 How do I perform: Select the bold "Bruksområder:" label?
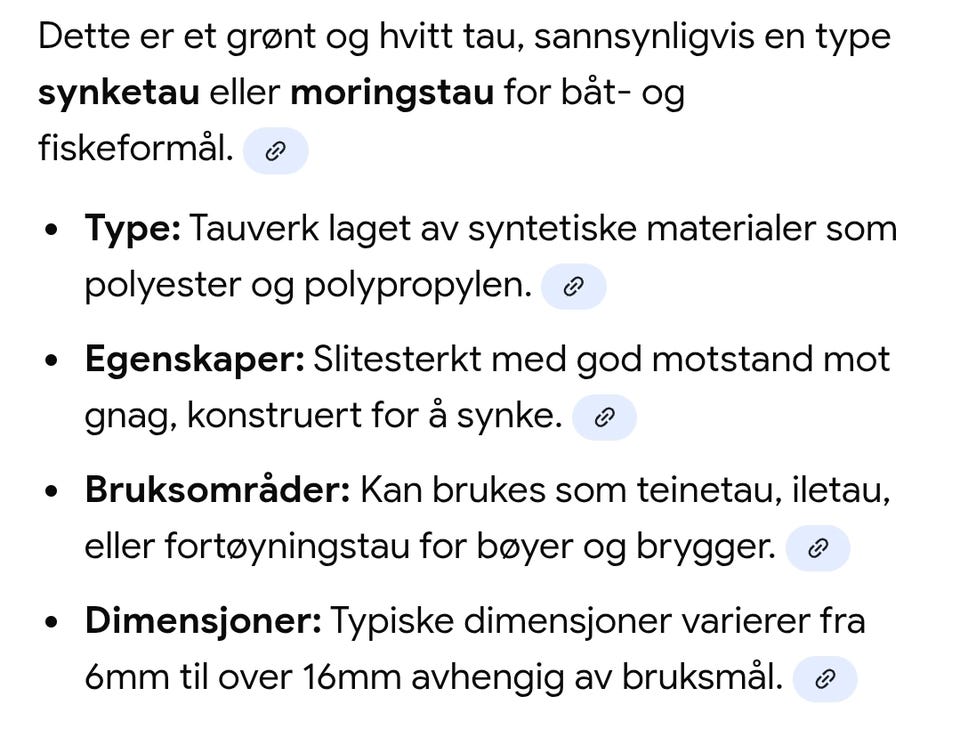point(217,490)
